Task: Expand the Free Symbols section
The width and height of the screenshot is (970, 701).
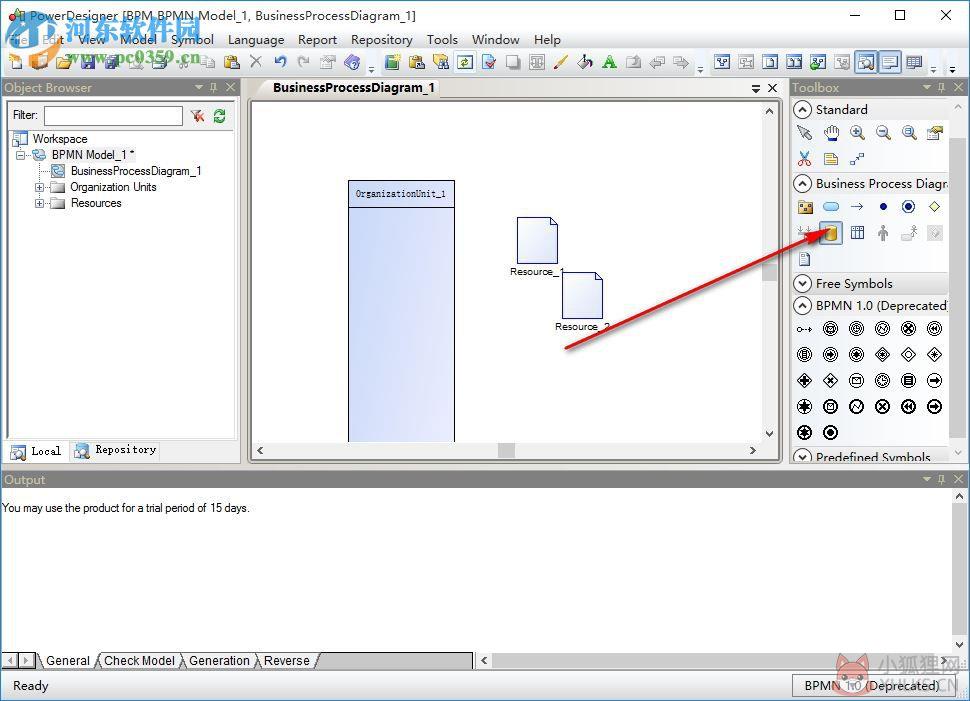Action: [802, 283]
